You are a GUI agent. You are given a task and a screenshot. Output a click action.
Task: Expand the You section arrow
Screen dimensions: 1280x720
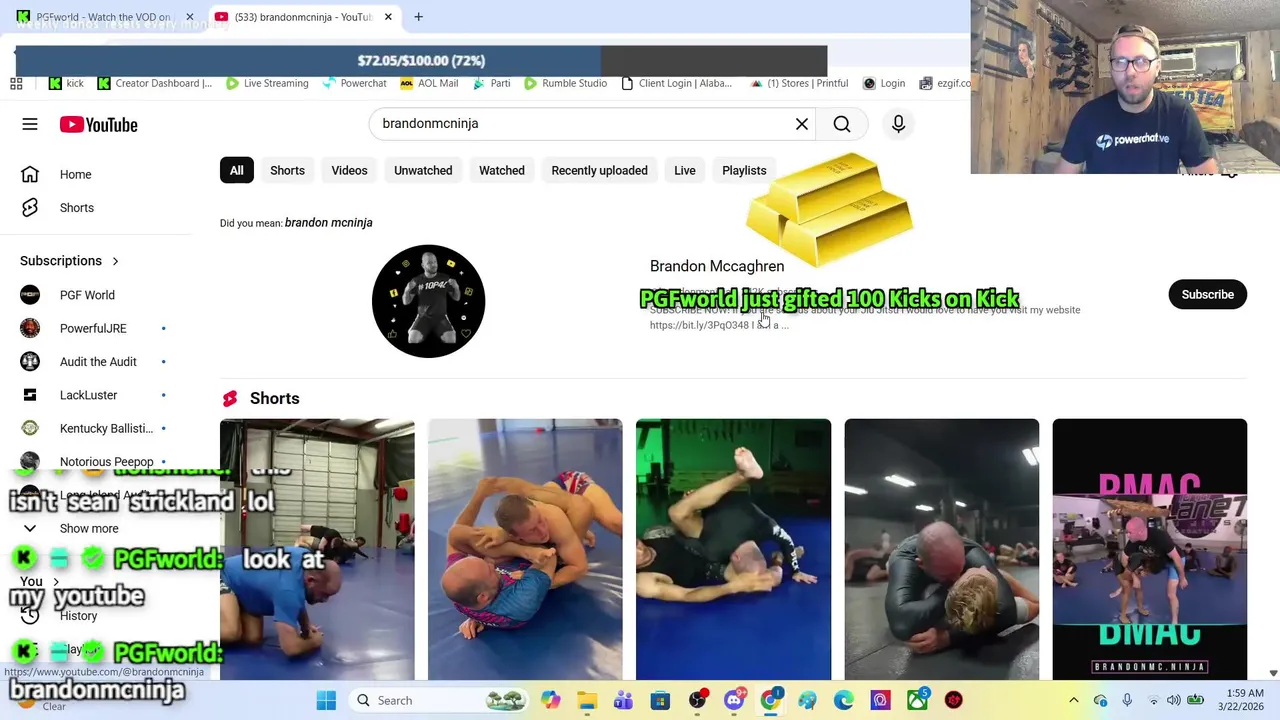(56, 581)
